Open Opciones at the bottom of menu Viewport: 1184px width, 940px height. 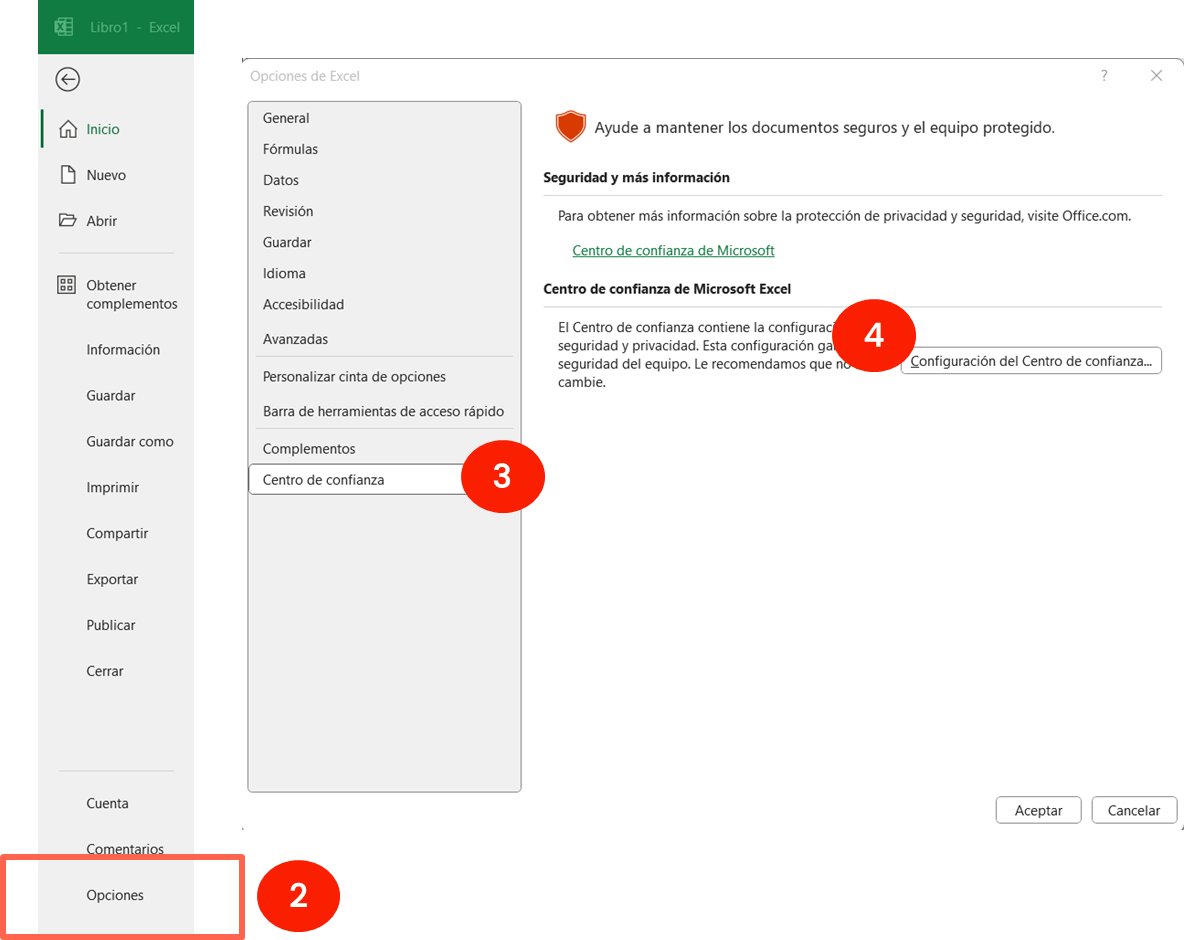coord(115,895)
